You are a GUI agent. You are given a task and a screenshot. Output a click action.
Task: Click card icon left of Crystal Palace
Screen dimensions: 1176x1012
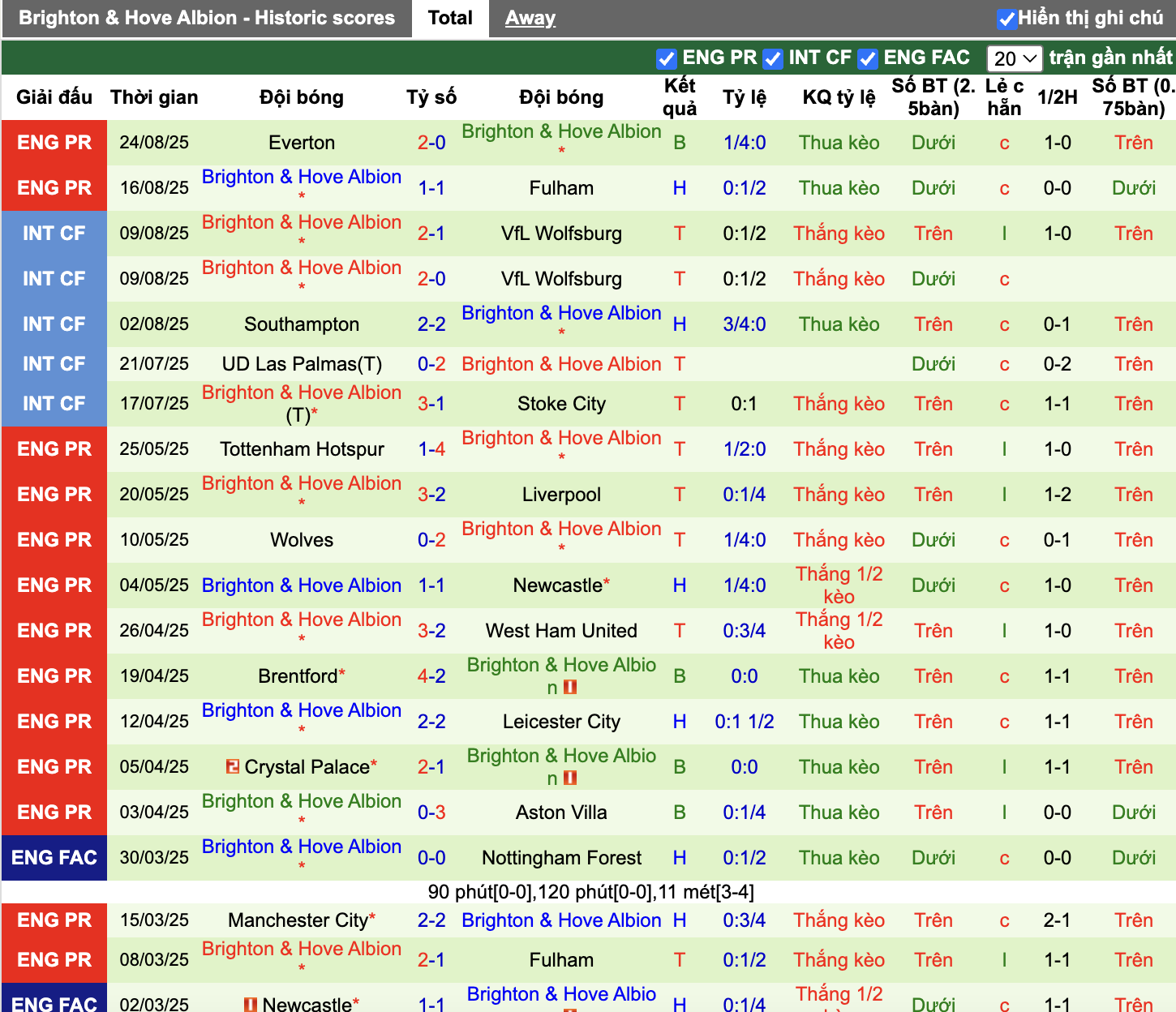click(233, 766)
